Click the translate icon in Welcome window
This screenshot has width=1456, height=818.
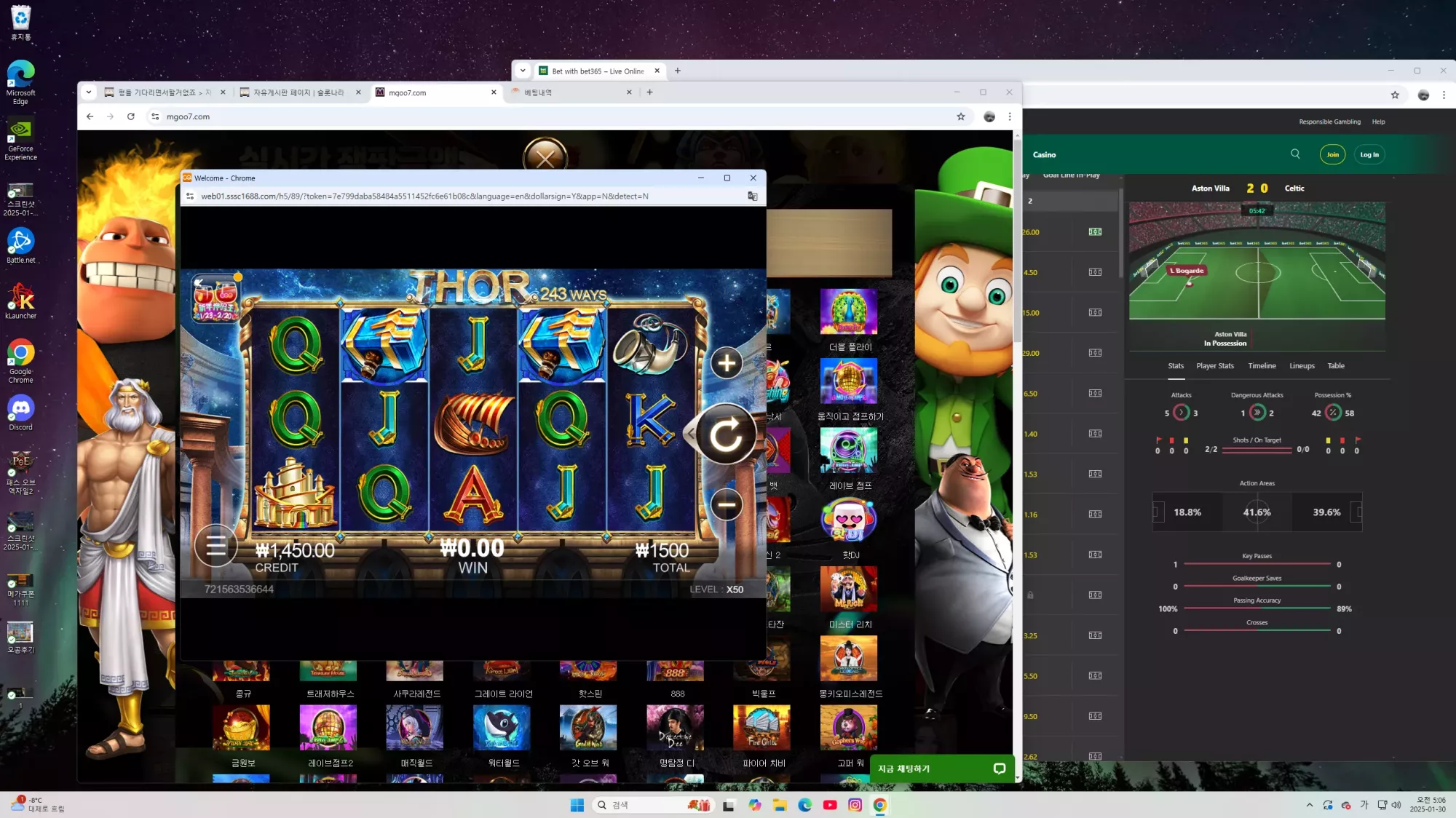point(753,196)
